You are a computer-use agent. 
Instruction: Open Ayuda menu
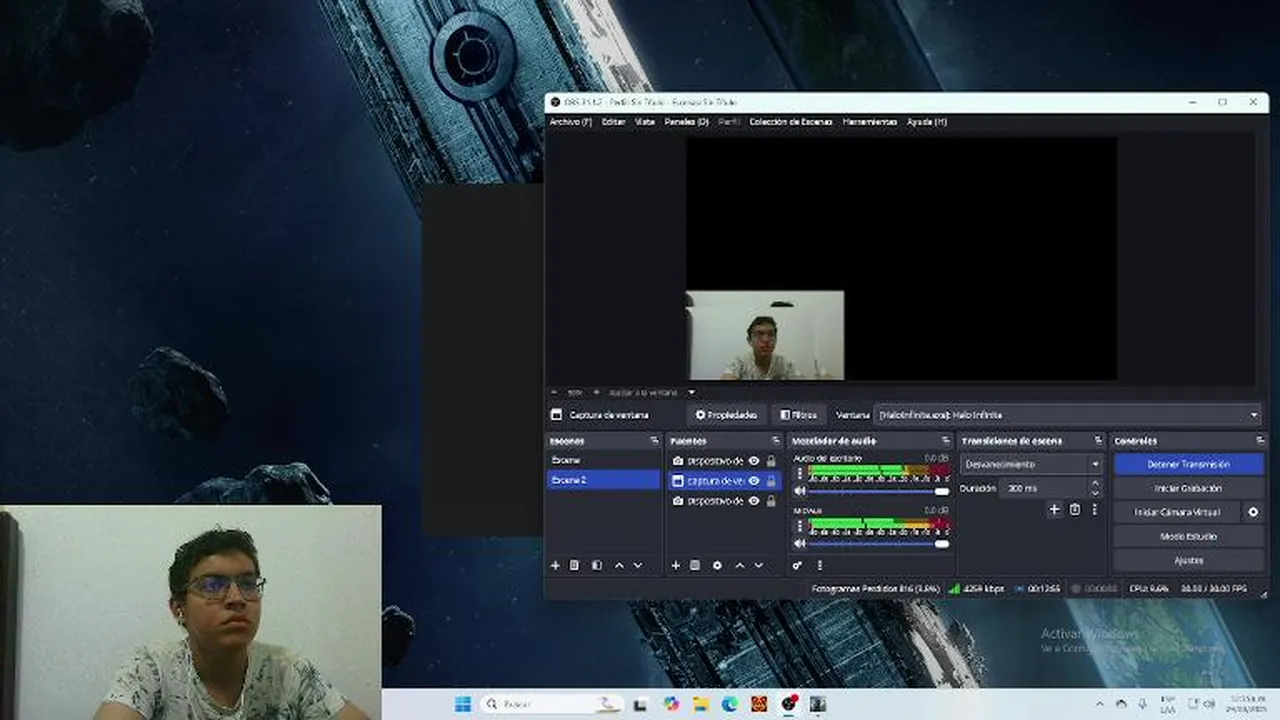coord(927,122)
